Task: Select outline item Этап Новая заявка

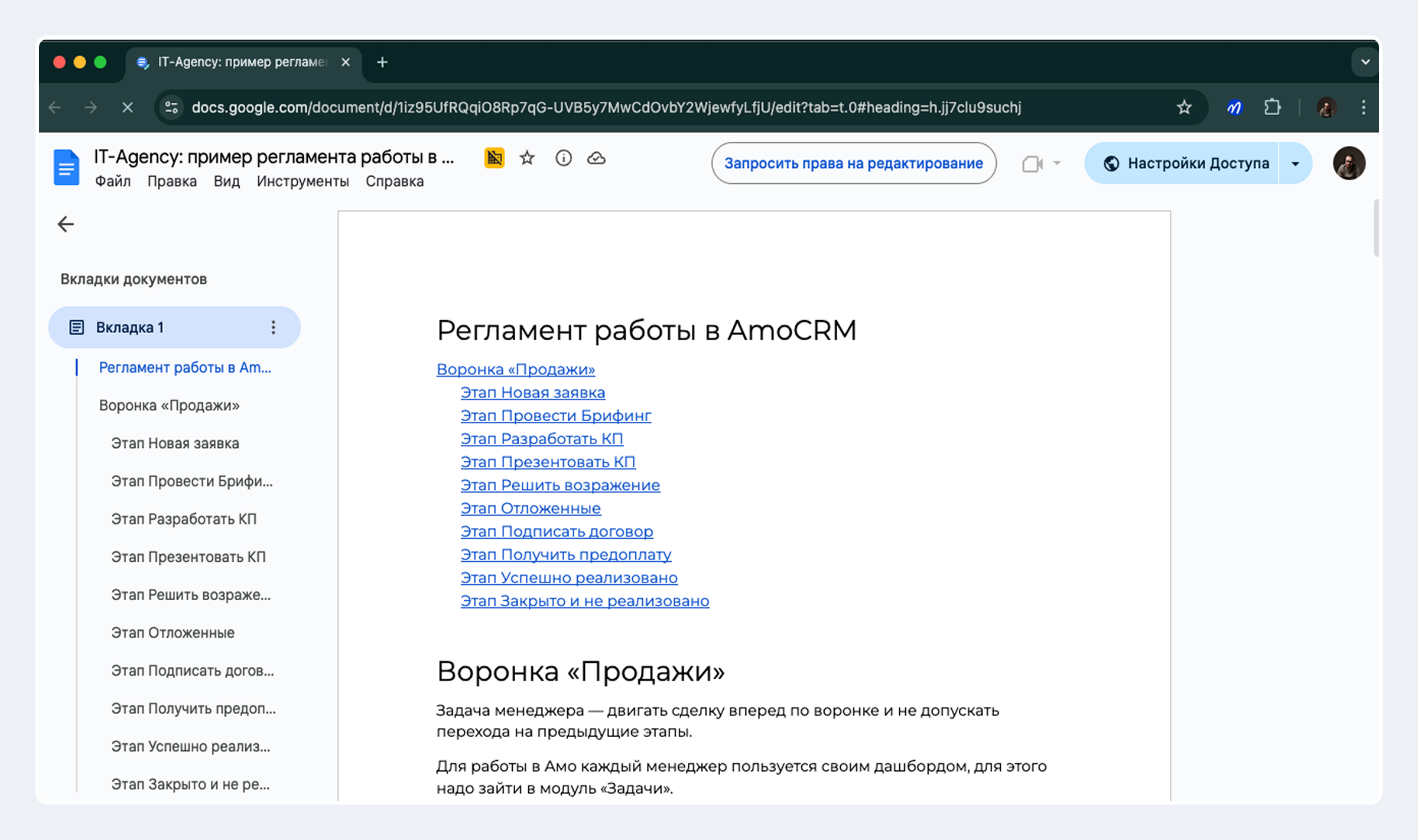Action: [x=175, y=443]
